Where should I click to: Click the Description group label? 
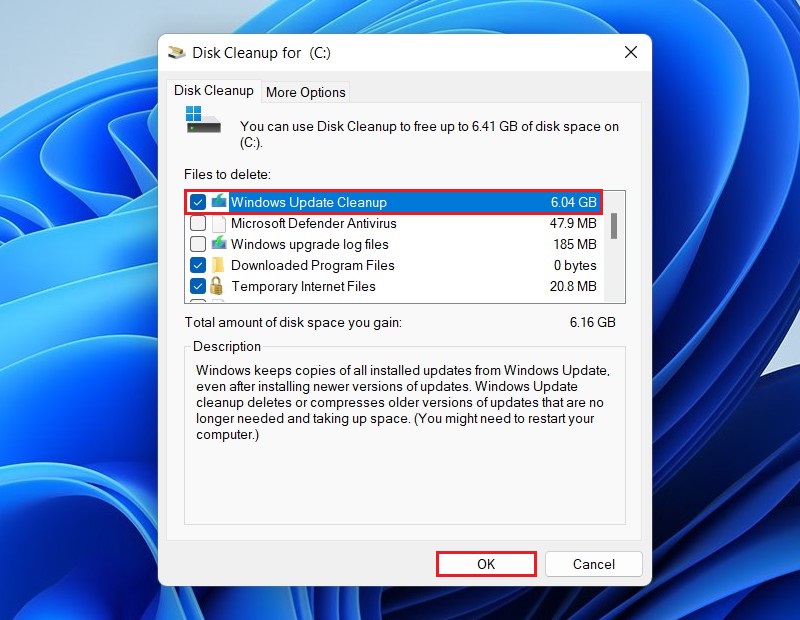coord(227,346)
